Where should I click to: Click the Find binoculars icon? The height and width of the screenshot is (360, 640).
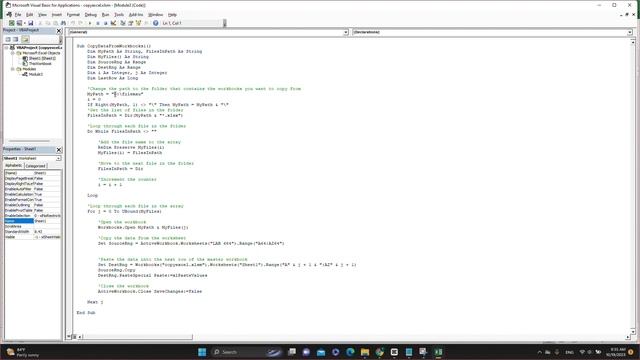click(63, 23)
